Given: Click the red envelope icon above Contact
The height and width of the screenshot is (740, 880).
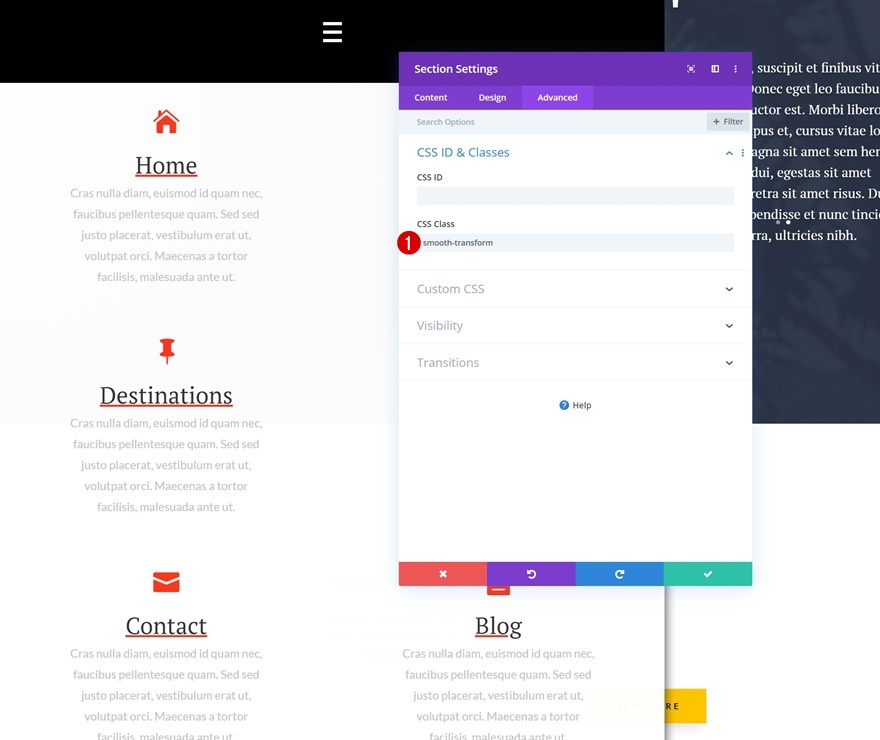Looking at the screenshot, I should tap(166, 582).
